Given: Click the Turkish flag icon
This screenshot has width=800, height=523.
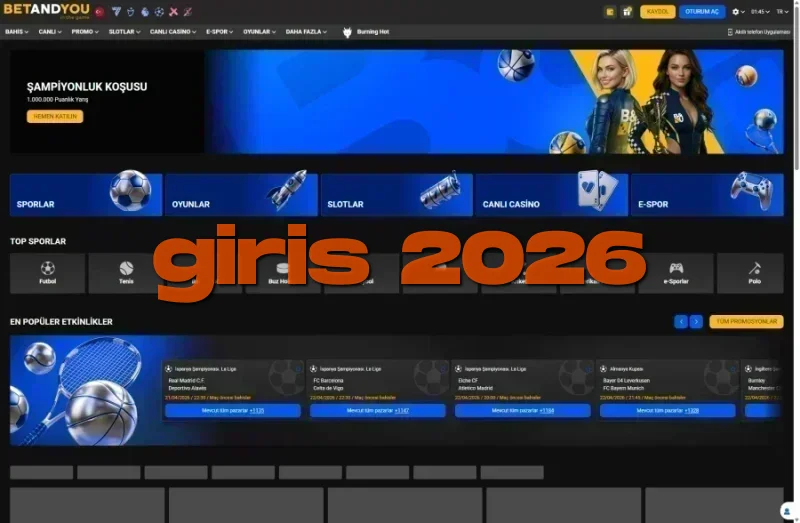Looking at the screenshot, I should click(x=100, y=12).
